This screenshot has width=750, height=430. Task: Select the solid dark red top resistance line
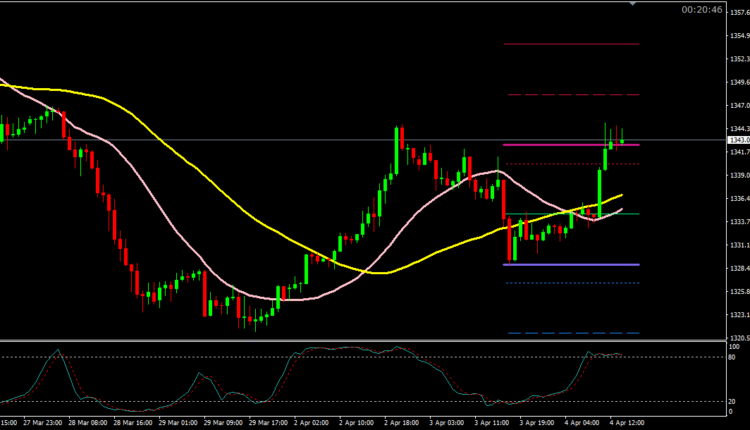point(570,44)
